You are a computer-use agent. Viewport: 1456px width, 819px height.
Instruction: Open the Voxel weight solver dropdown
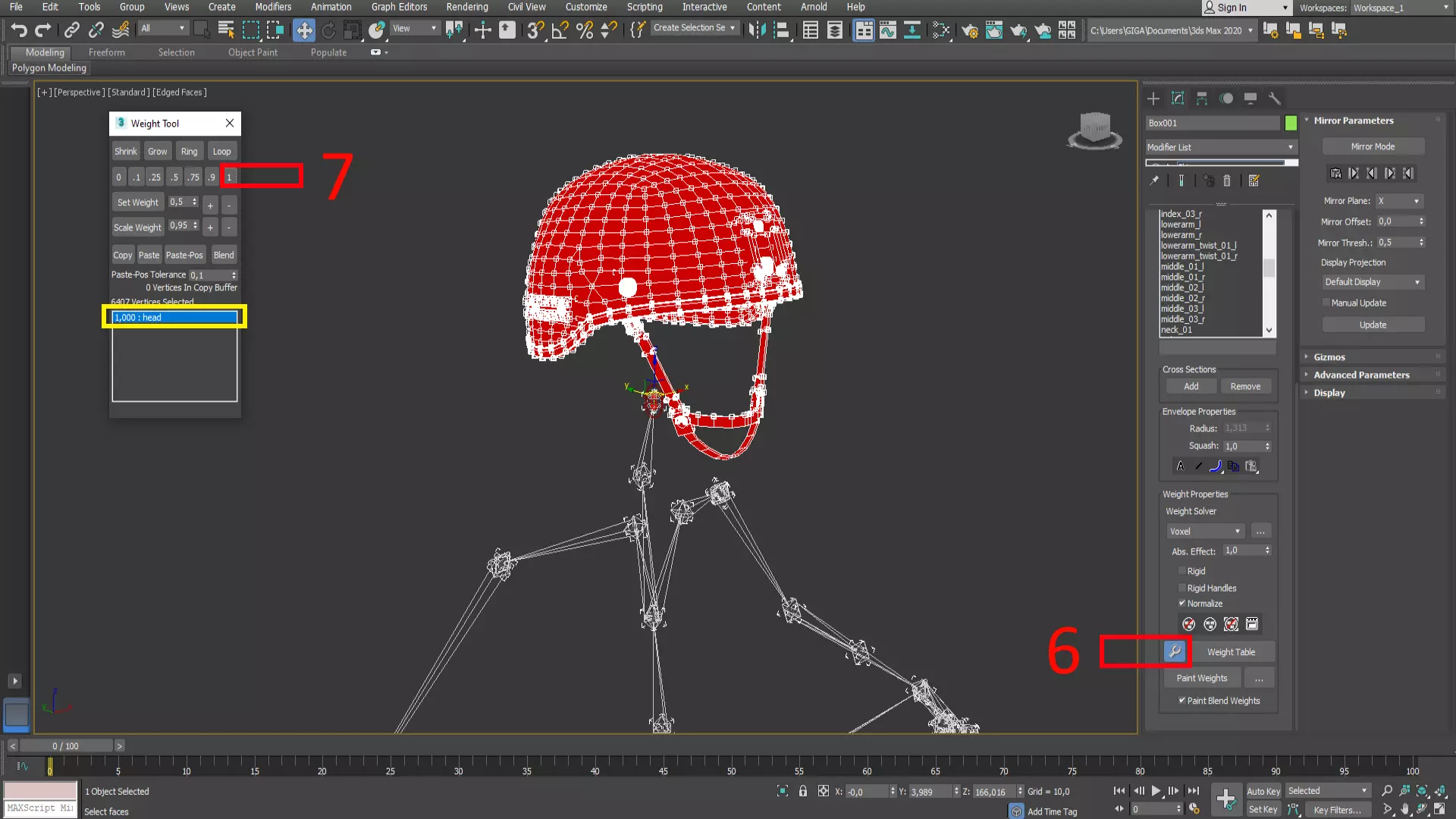[x=1205, y=532]
